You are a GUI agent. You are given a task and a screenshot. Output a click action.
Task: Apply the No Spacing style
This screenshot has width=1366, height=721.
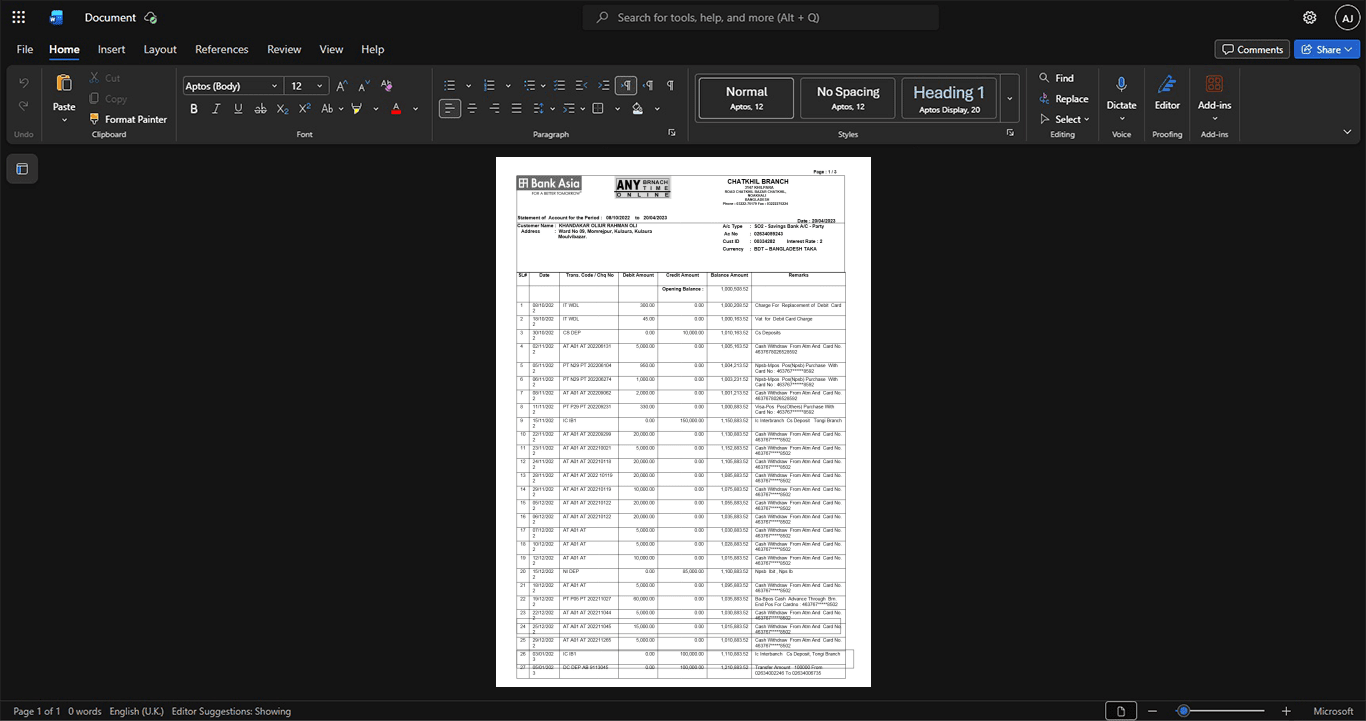848,98
